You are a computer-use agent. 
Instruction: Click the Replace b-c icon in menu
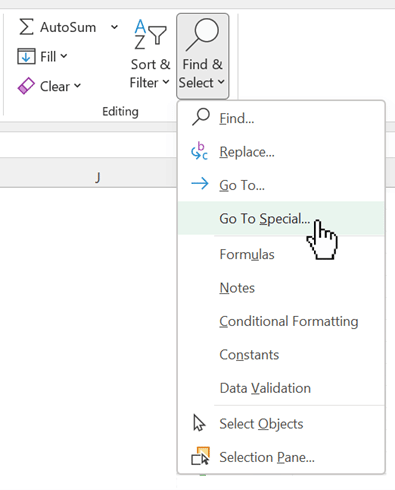[x=199, y=151]
